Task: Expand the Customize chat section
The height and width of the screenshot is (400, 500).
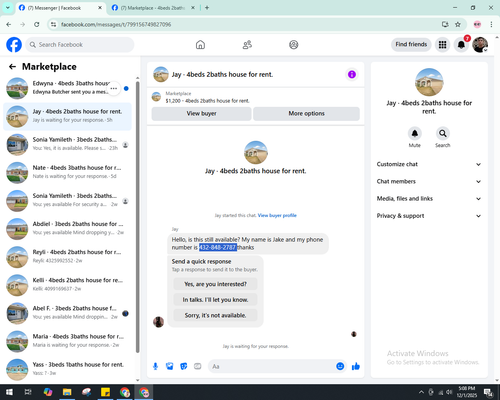Action: [429, 164]
